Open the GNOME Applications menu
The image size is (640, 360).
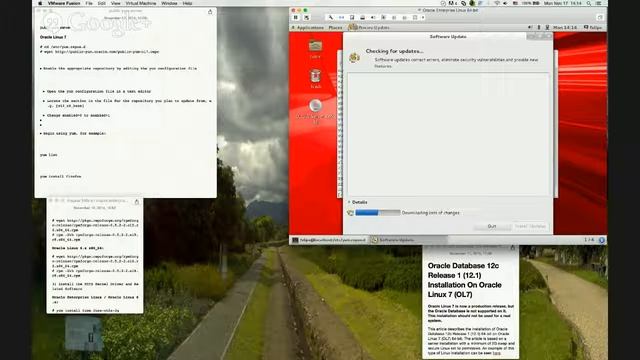(307, 27)
